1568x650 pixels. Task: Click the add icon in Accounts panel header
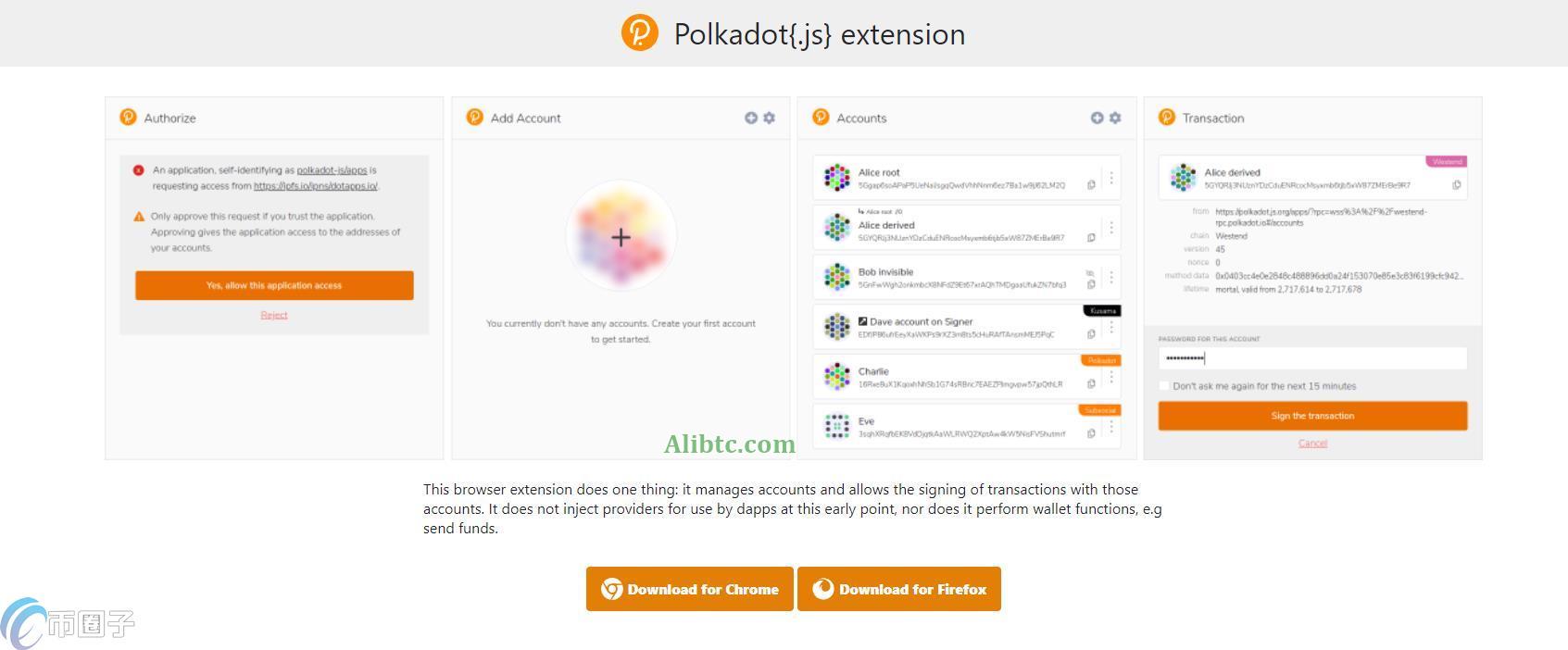point(1097,118)
